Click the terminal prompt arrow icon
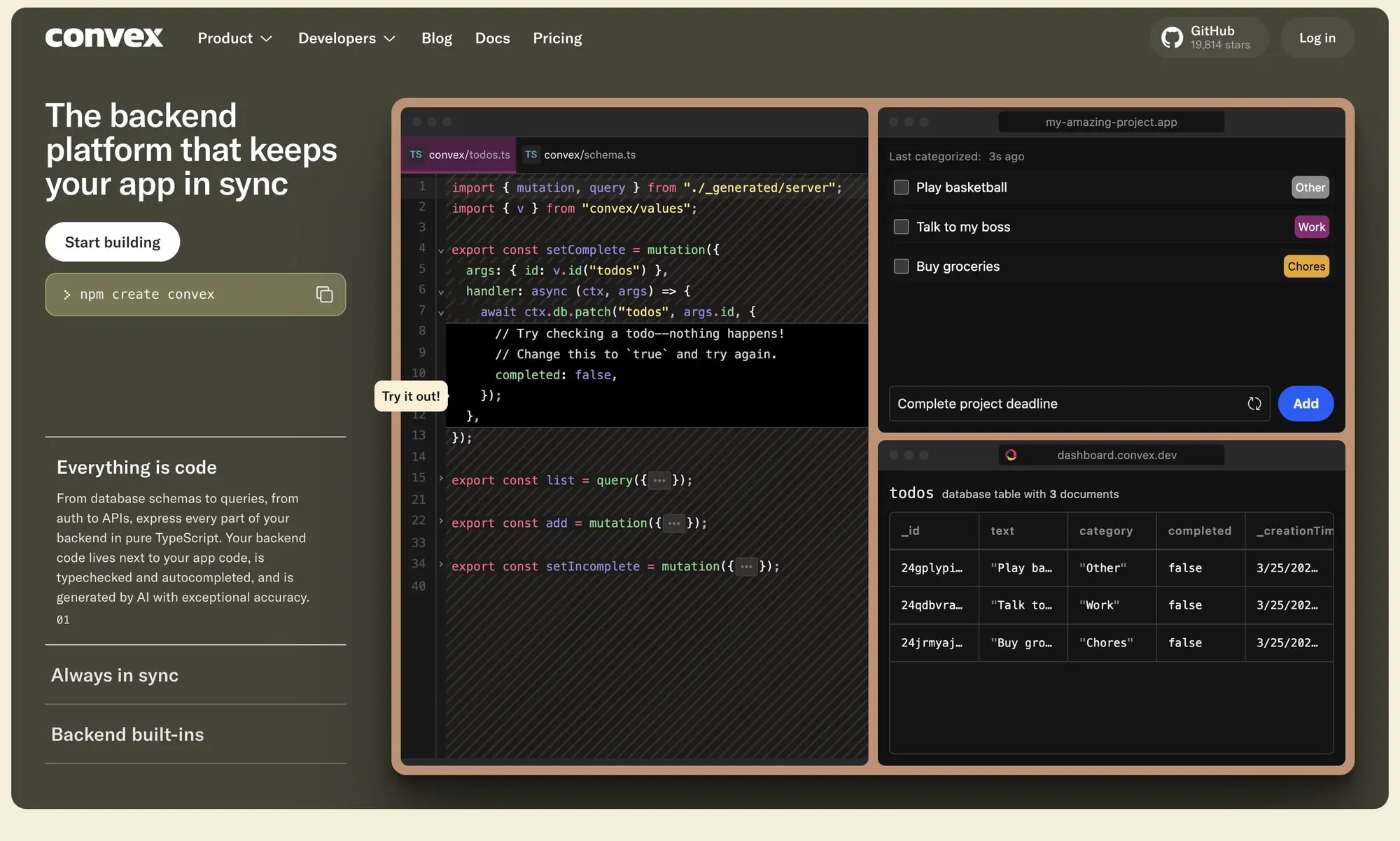Image resolution: width=1400 pixels, height=841 pixels. pos(67,295)
